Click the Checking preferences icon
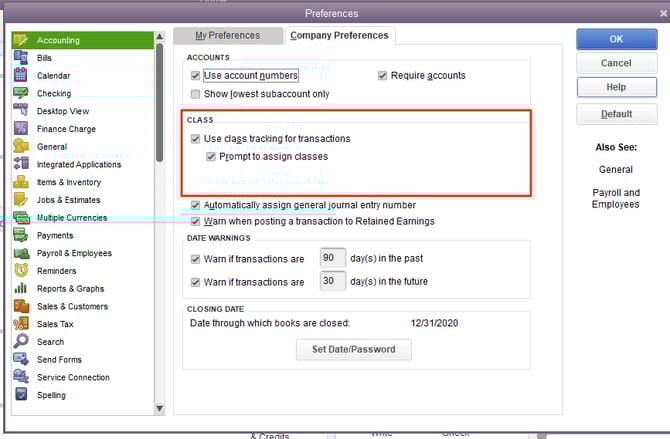Image resolution: width=670 pixels, height=439 pixels. pyautogui.click(x=21, y=93)
